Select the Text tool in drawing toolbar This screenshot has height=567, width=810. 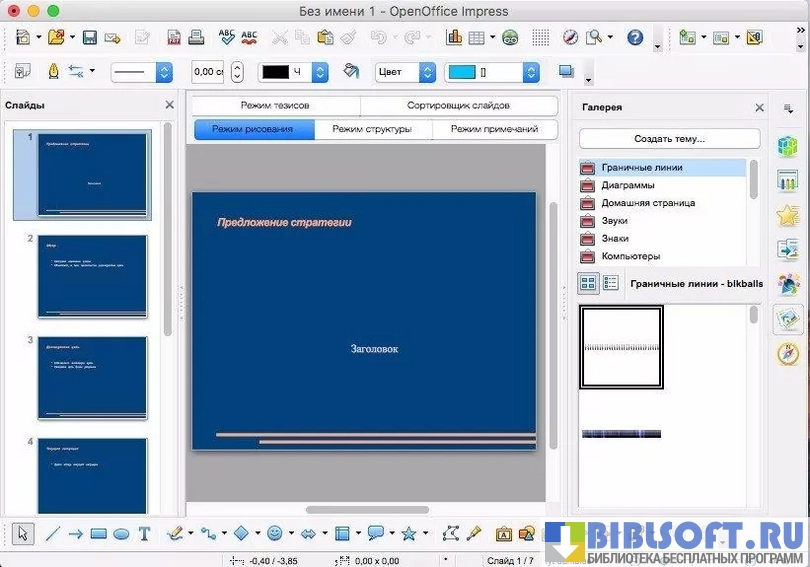(144, 534)
